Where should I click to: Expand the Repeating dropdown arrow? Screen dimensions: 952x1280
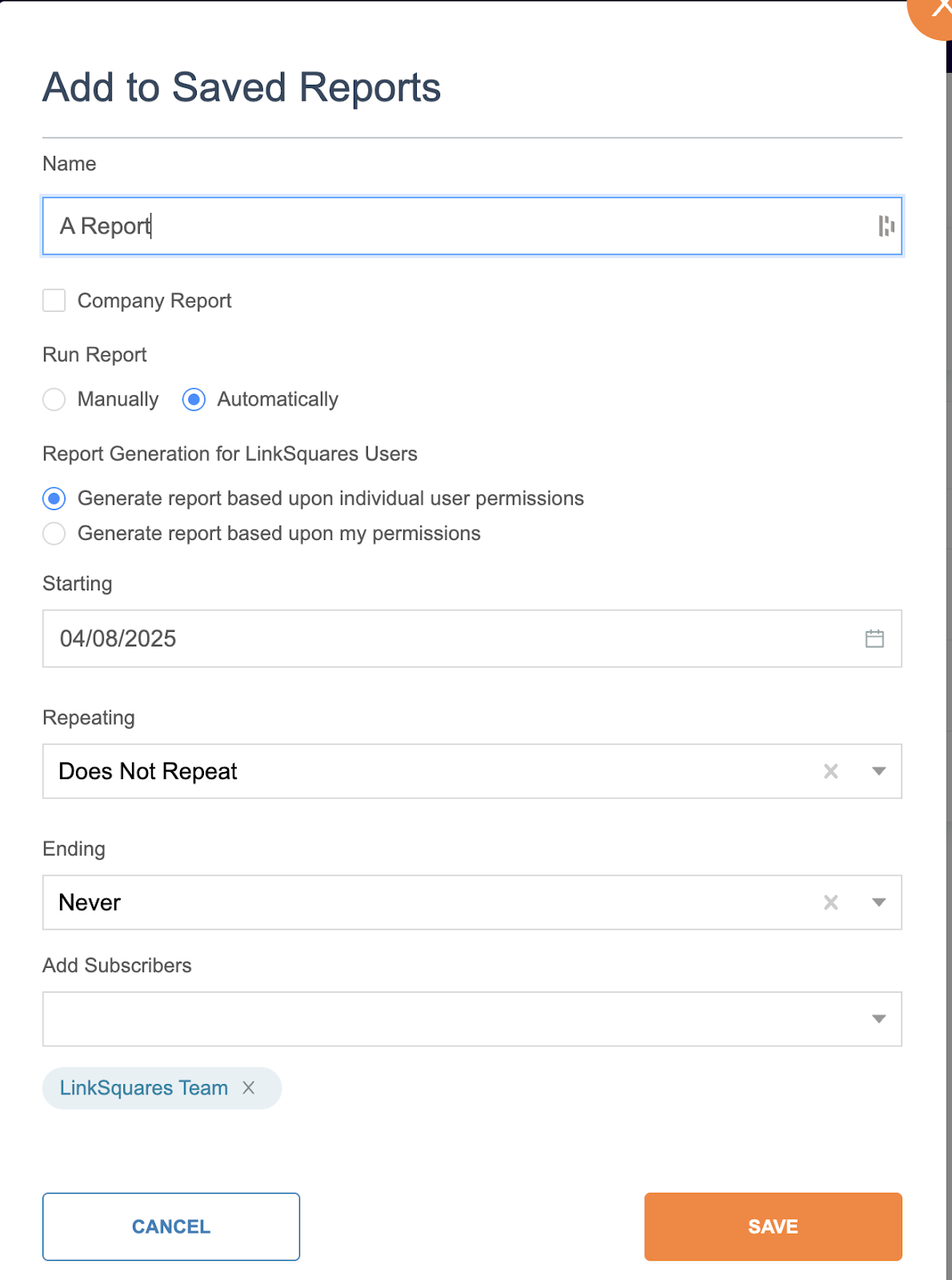tap(878, 771)
